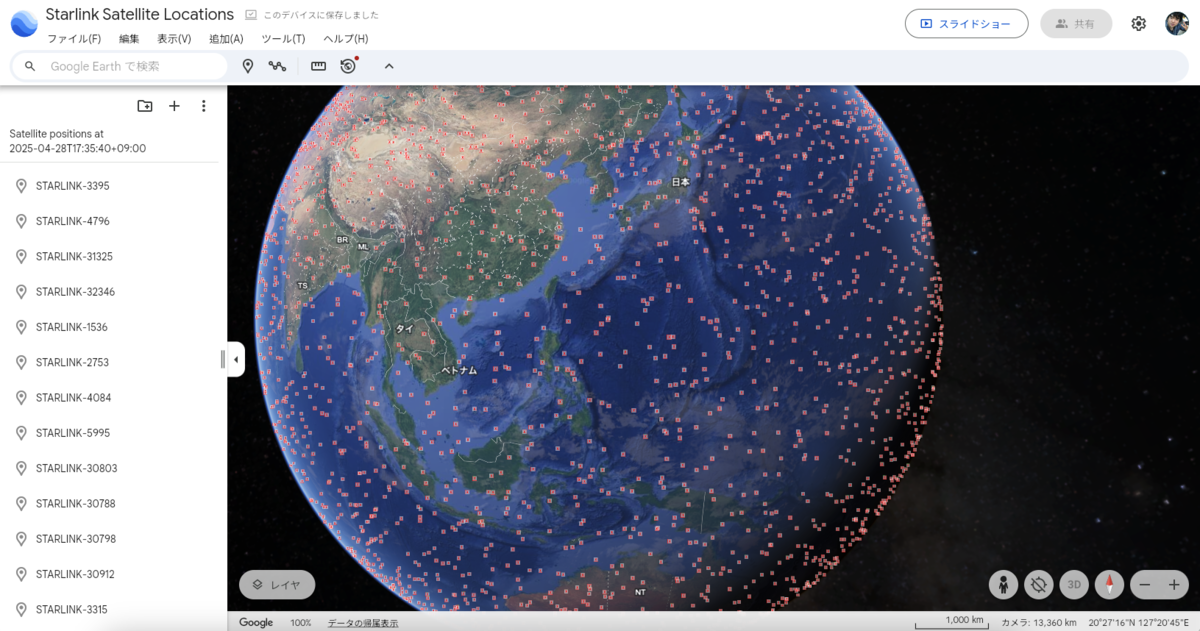This screenshot has width=1200, height=631.
Task: Select the STARLINK-3315 placemark row
Action: point(113,609)
